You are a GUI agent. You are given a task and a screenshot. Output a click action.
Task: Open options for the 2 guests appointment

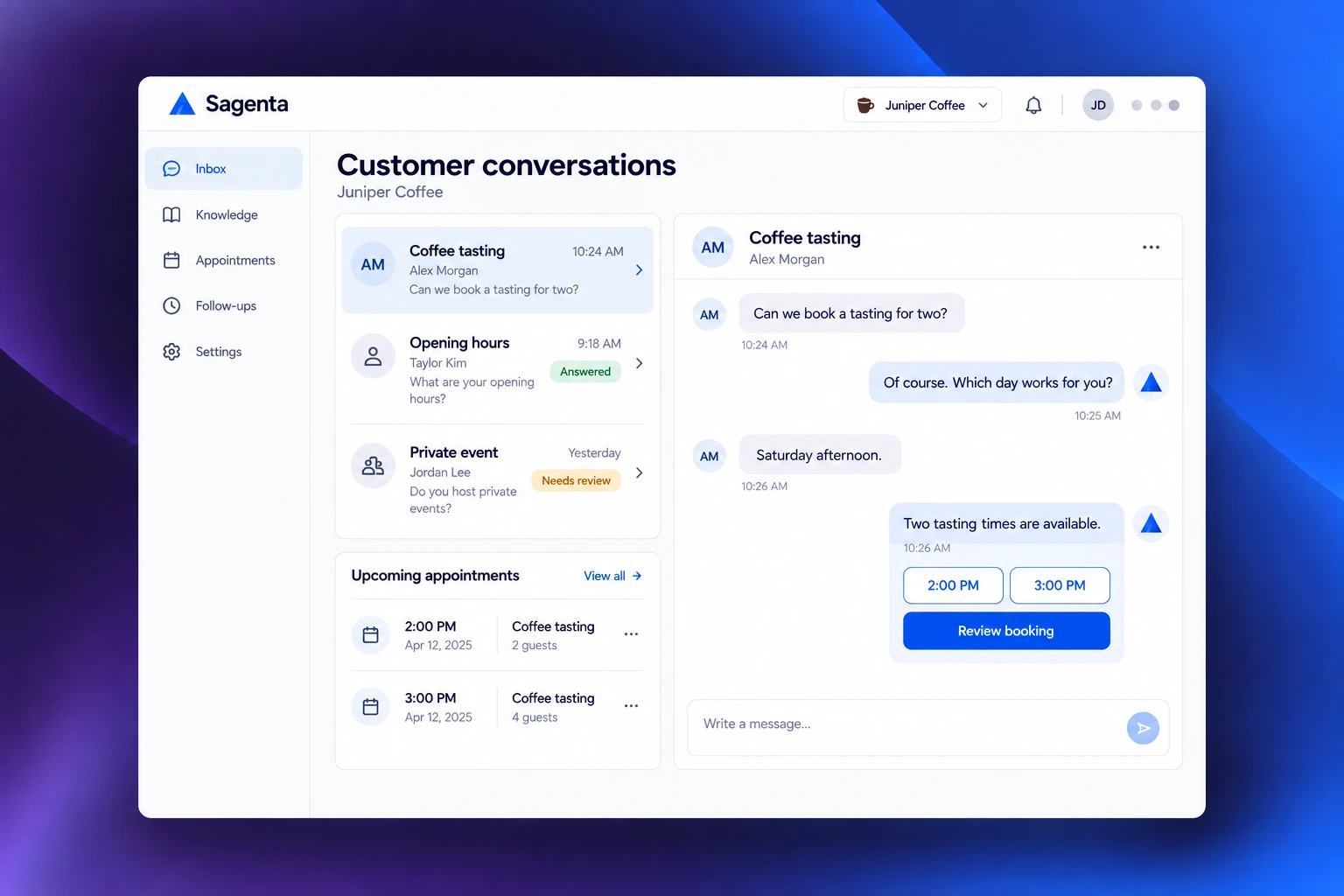click(x=631, y=634)
